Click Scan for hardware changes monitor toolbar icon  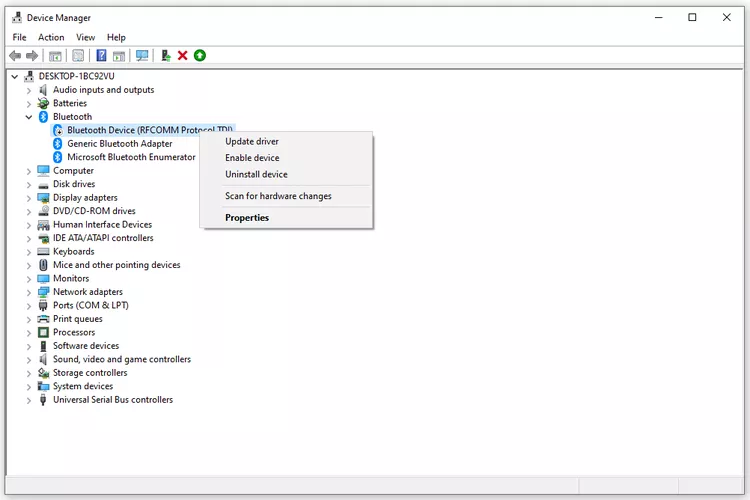(x=142, y=56)
